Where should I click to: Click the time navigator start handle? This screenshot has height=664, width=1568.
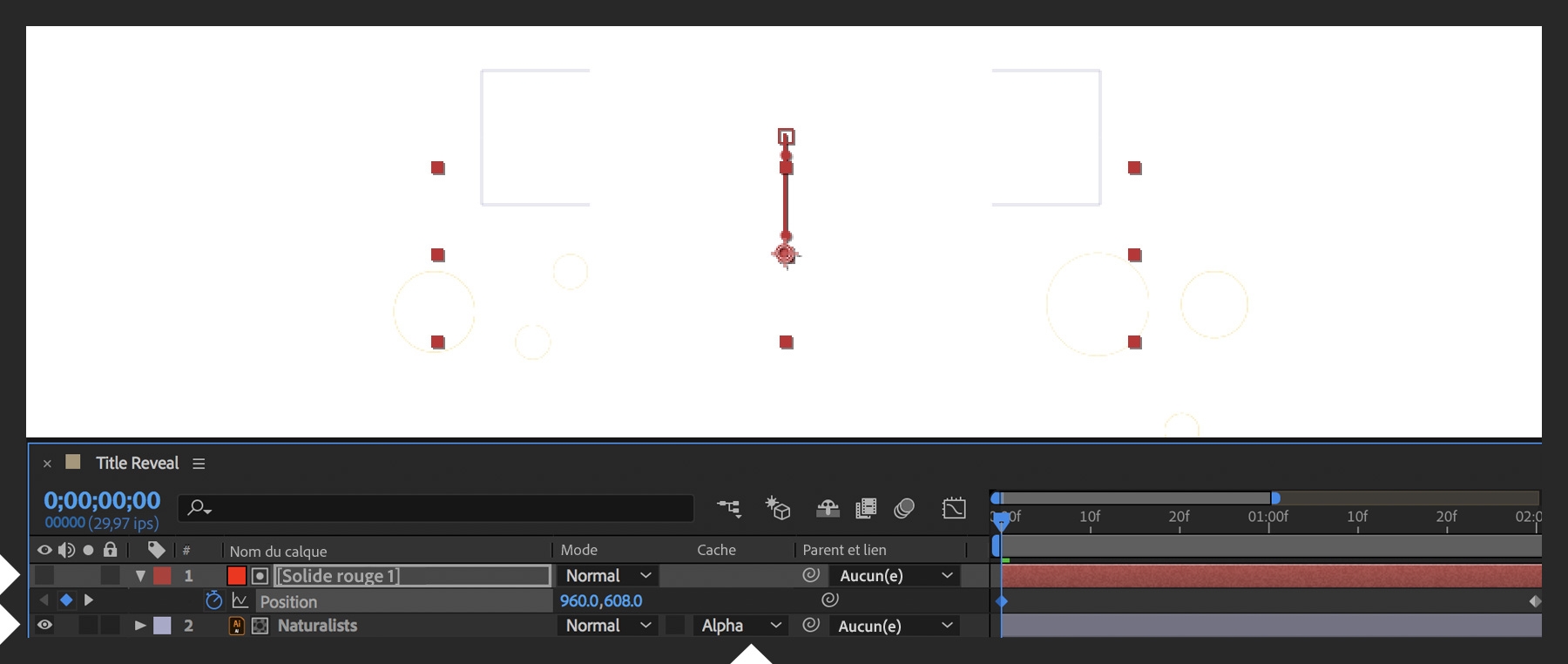click(996, 498)
